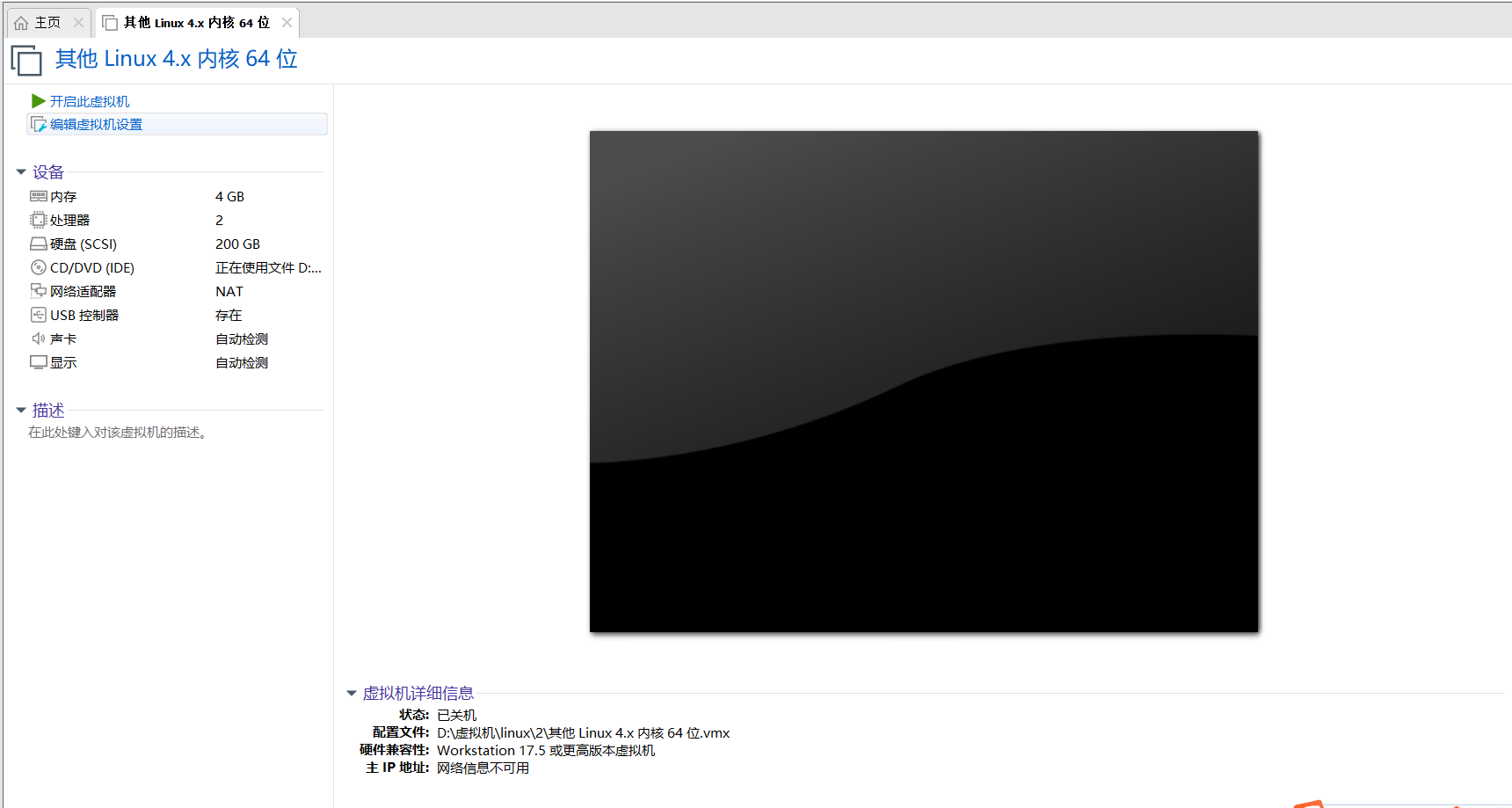Click the memory 内存 icon

(39, 196)
